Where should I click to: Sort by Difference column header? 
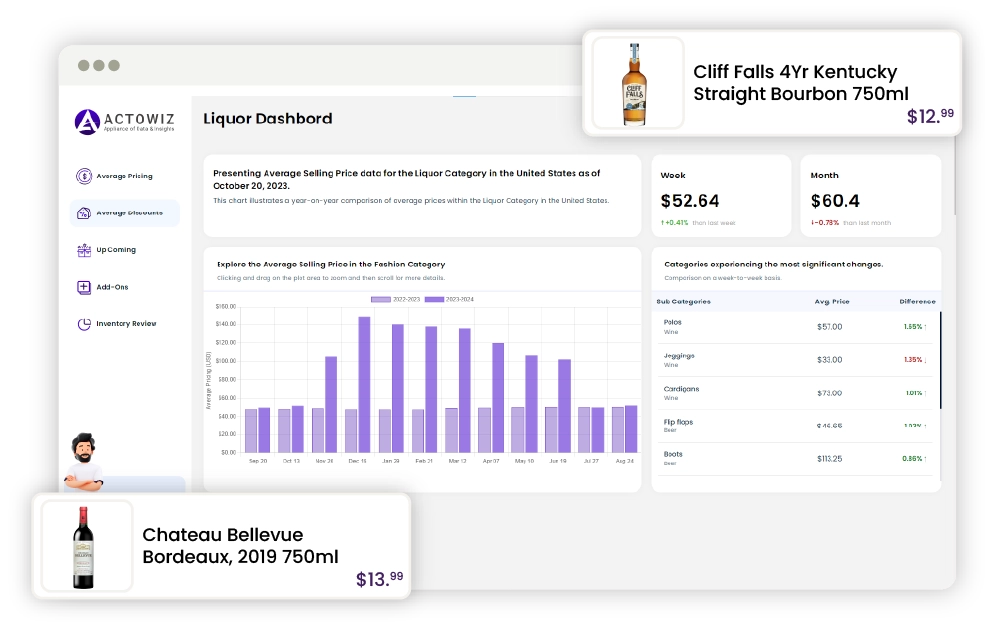917,302
